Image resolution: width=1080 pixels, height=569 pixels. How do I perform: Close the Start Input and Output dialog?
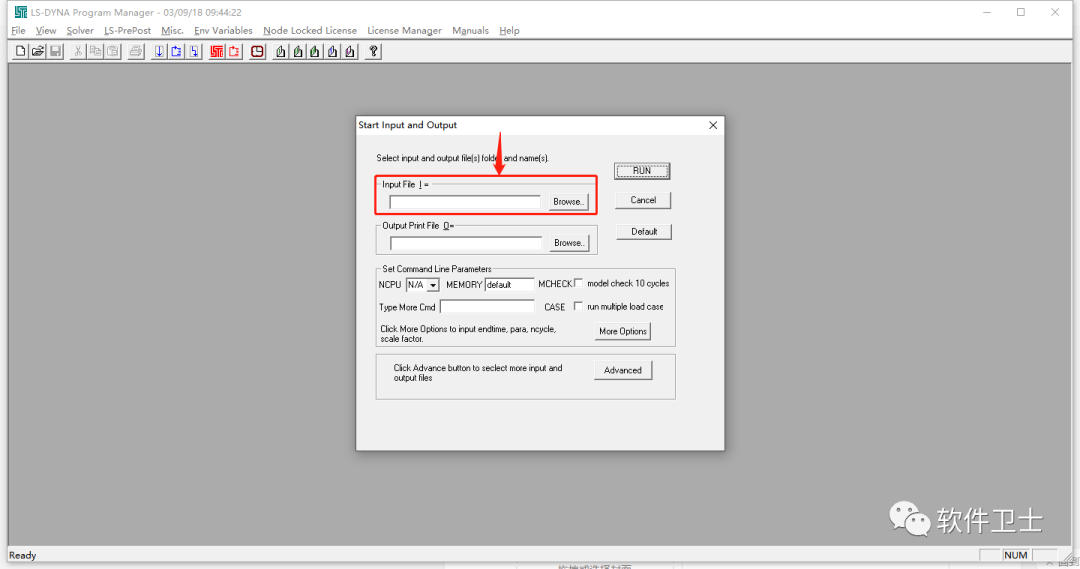coord(713,125)
